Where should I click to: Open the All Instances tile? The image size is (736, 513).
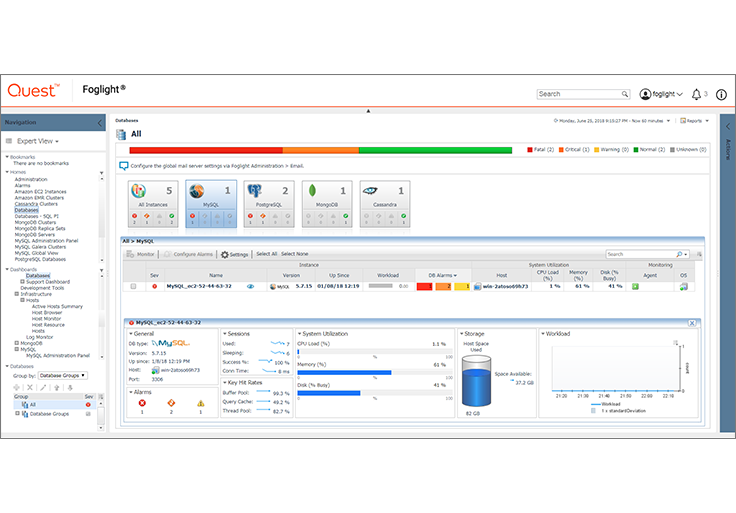[153, 204]
